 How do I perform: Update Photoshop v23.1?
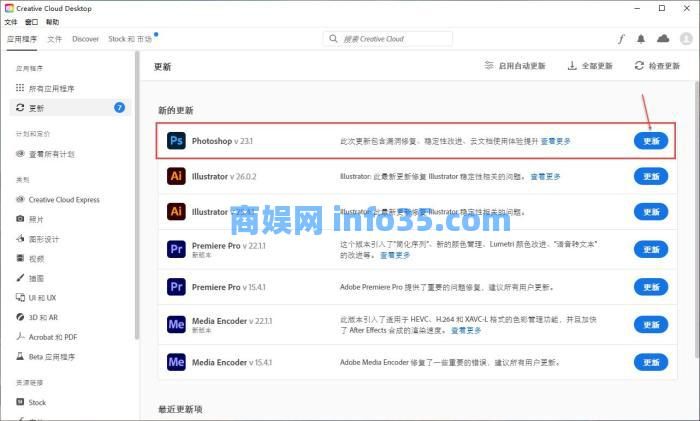click(651, 141)
